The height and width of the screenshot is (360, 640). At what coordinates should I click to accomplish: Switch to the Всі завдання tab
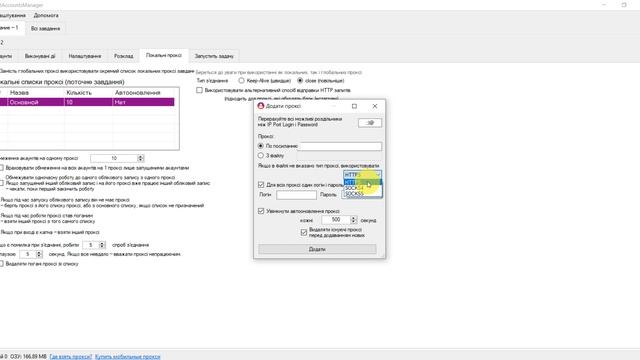pyautogui.click(x=45, y=29)
